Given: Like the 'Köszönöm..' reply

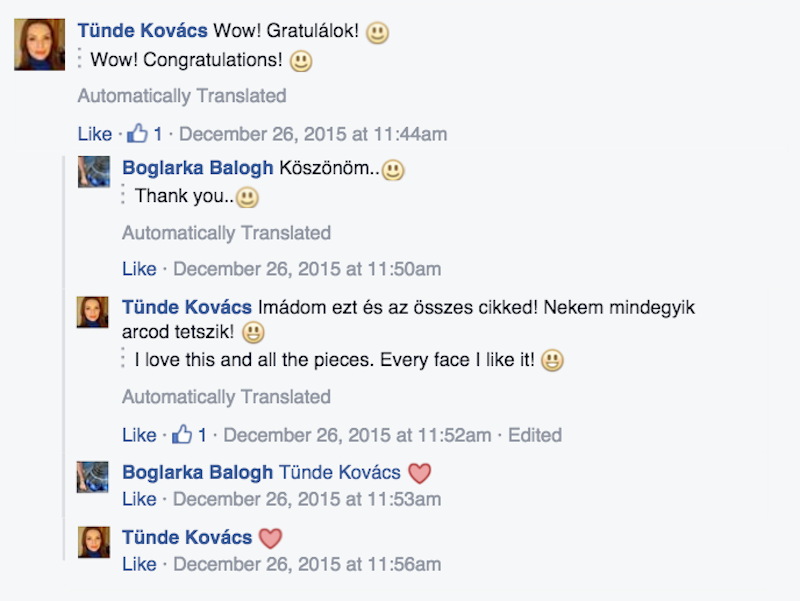Looking at the screenshot, I should click(139, 269).
